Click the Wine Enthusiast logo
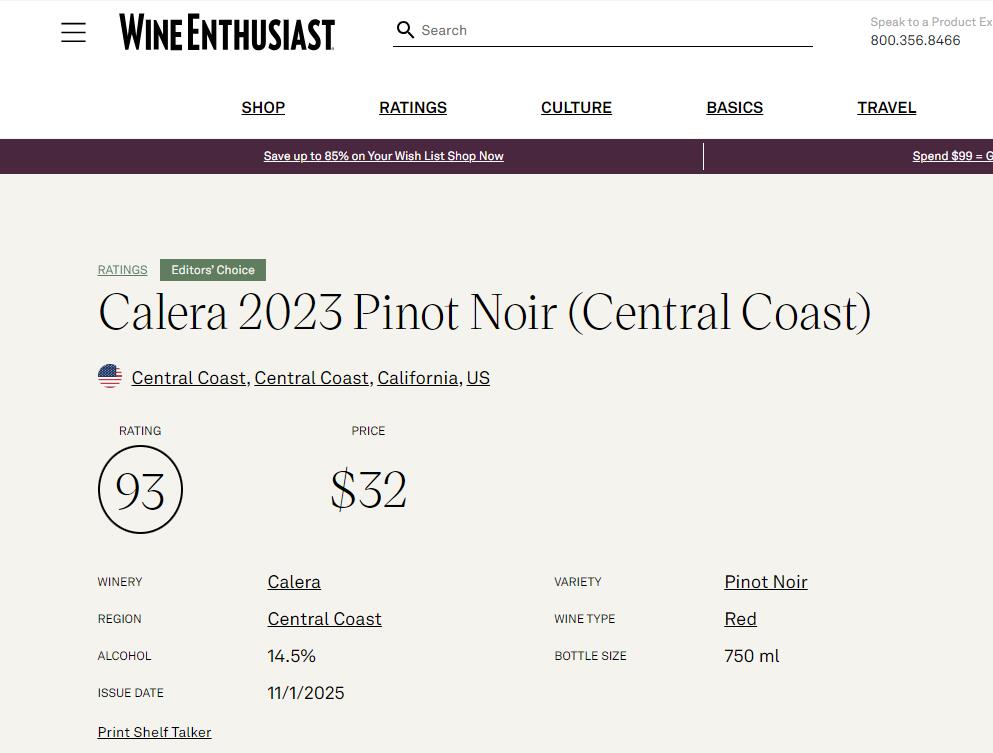 [x=227, y=32]
